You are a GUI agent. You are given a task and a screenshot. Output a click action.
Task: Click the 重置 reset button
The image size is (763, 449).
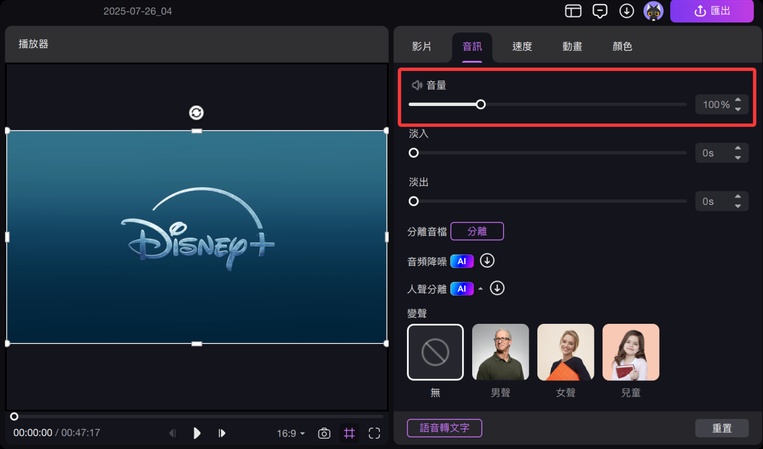coord(722,428)
